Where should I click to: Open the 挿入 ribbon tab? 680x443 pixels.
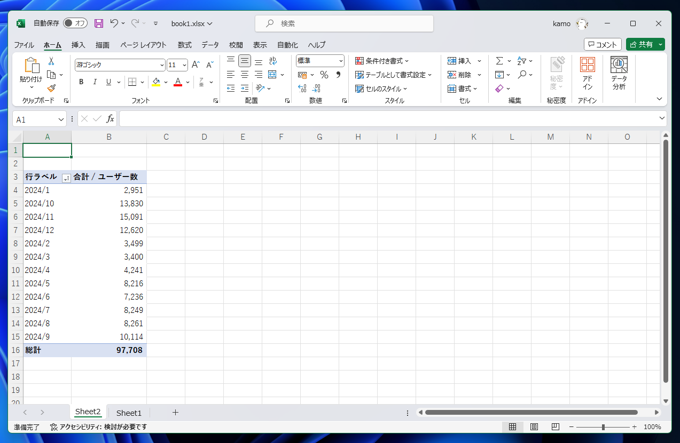tap(78, 45)
